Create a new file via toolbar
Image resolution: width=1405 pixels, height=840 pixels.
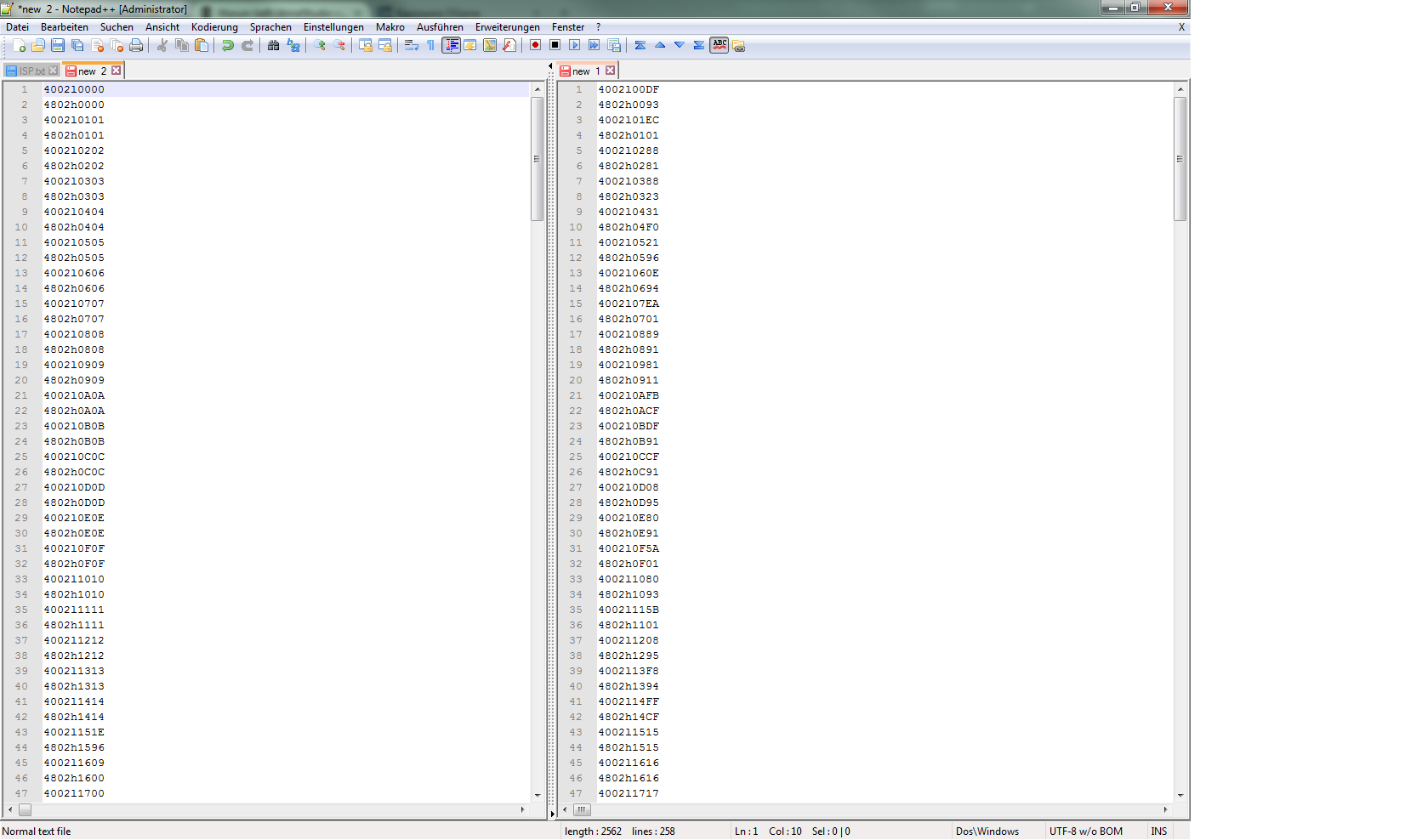[x=19, y=45]
